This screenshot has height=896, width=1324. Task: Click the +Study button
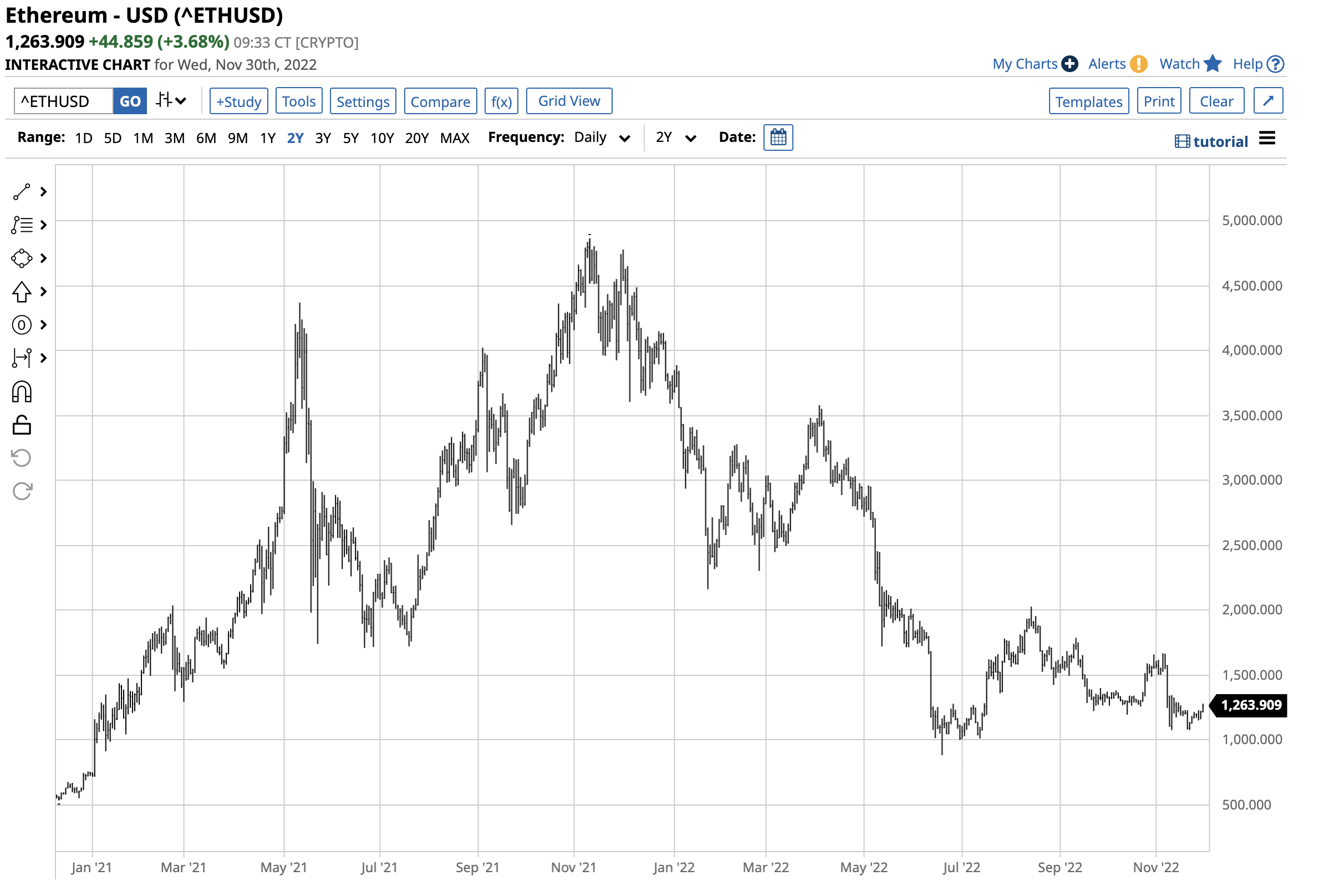click(x=239, y=101)
